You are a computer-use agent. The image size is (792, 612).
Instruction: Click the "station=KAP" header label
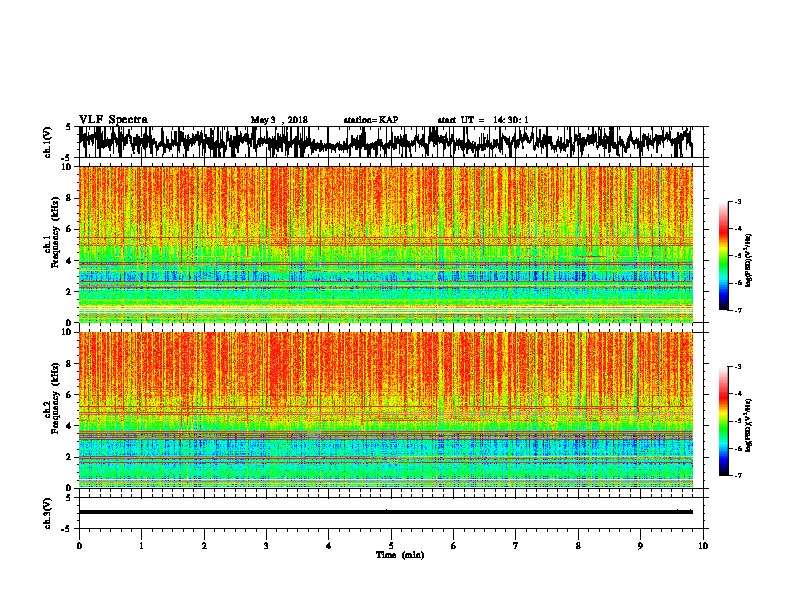point(371,120)
